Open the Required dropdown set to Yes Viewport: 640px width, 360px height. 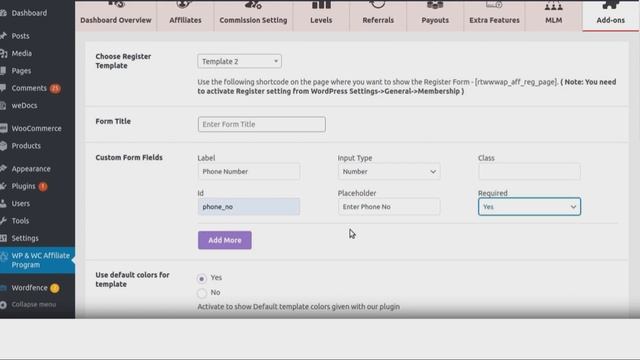click(529, 207)
